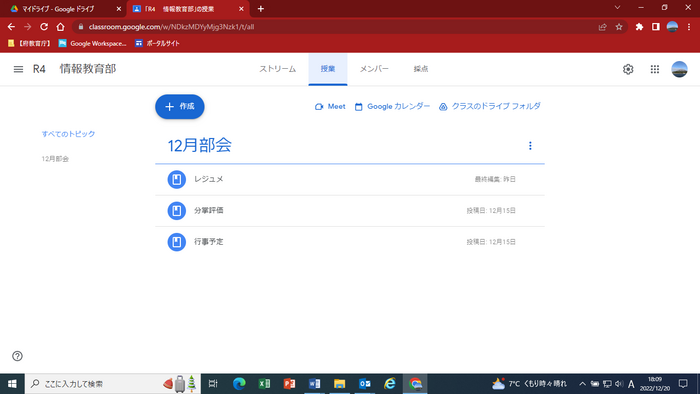Image resolution: width=700 pixels, height=394 pixels.
Task: Open a new browser tab
Action: pyautogui.click(x=261, y=8)
